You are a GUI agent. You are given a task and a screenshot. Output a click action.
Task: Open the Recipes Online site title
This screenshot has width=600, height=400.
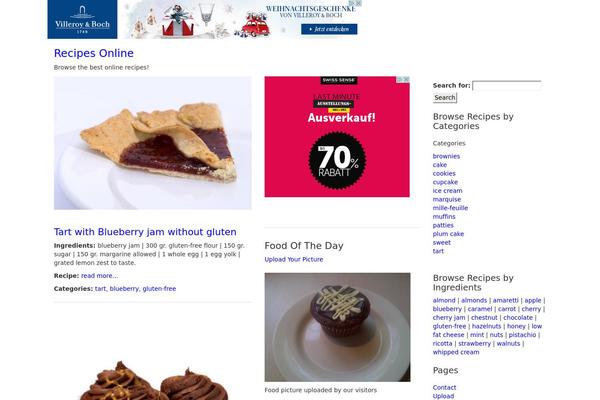pyautogui.click(x=94, y=53)
